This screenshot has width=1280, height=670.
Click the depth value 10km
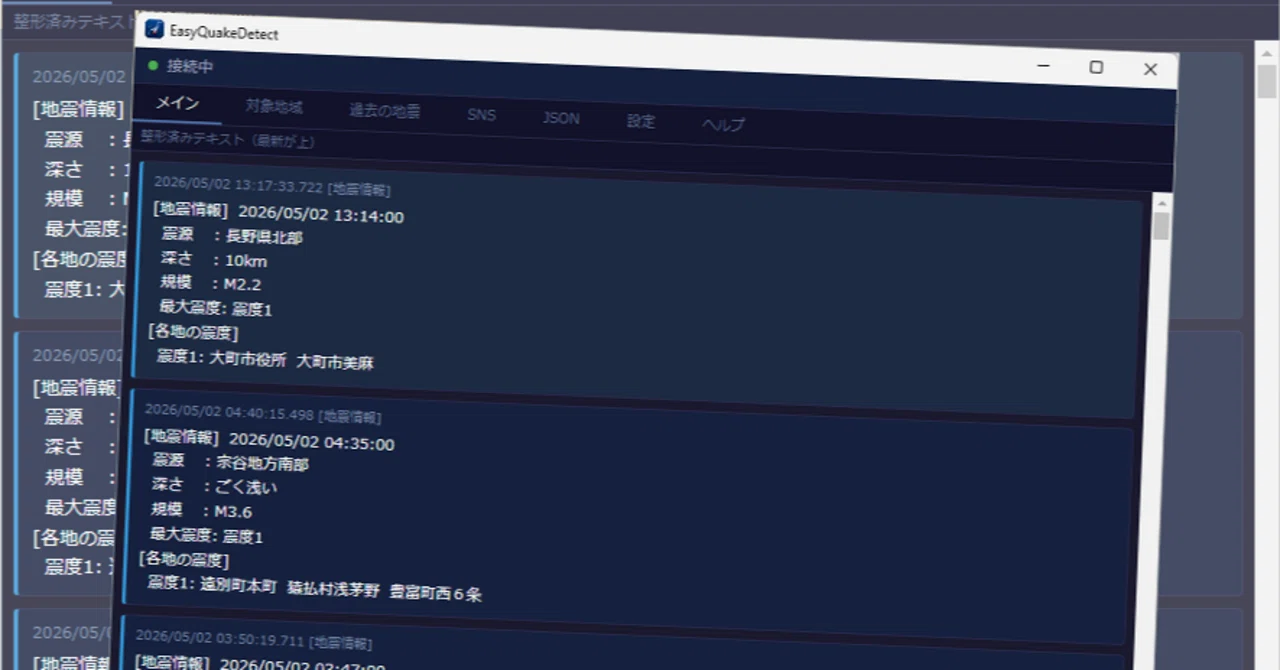pos(245,260)
